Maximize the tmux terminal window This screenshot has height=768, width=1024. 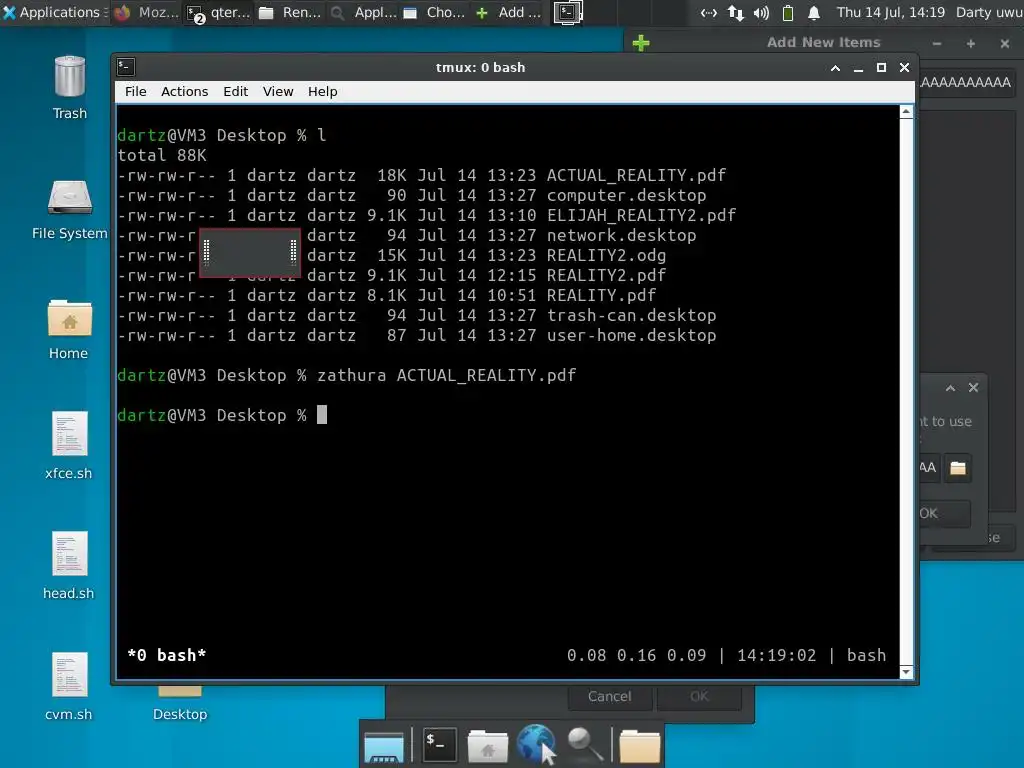click(881, 68)
